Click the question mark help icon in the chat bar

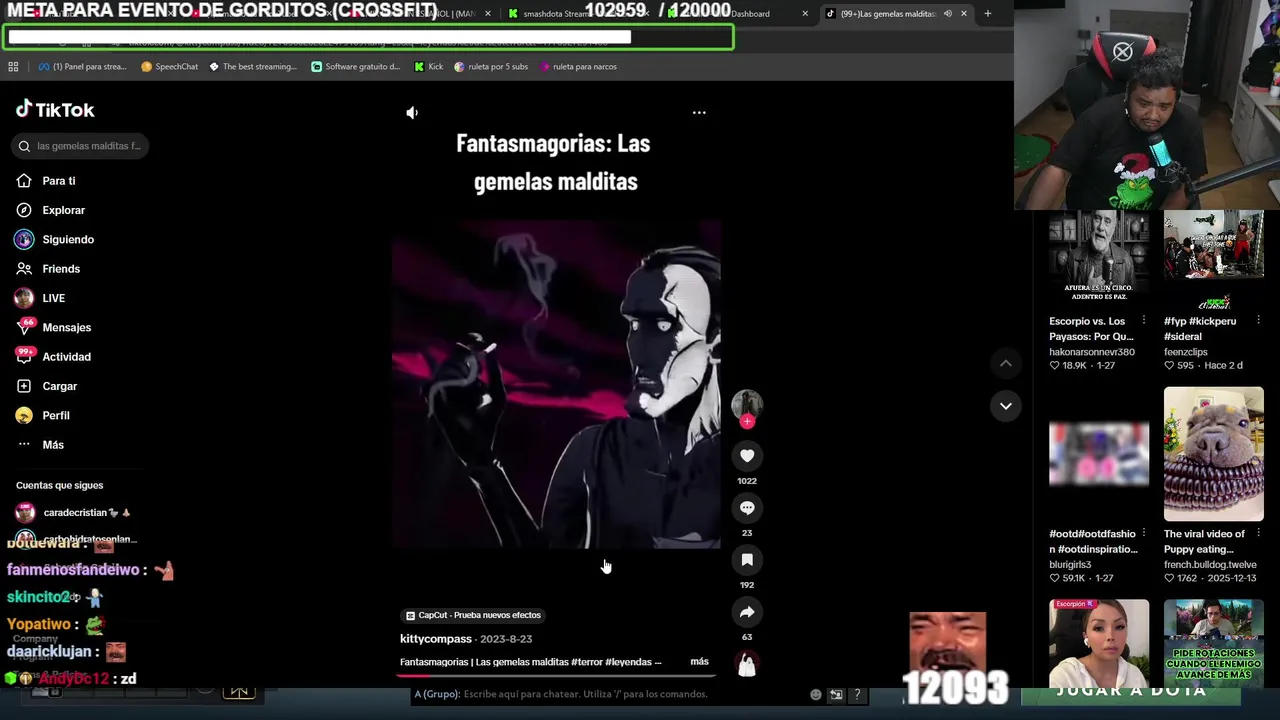pyautogui.click(x=857, y=695)
